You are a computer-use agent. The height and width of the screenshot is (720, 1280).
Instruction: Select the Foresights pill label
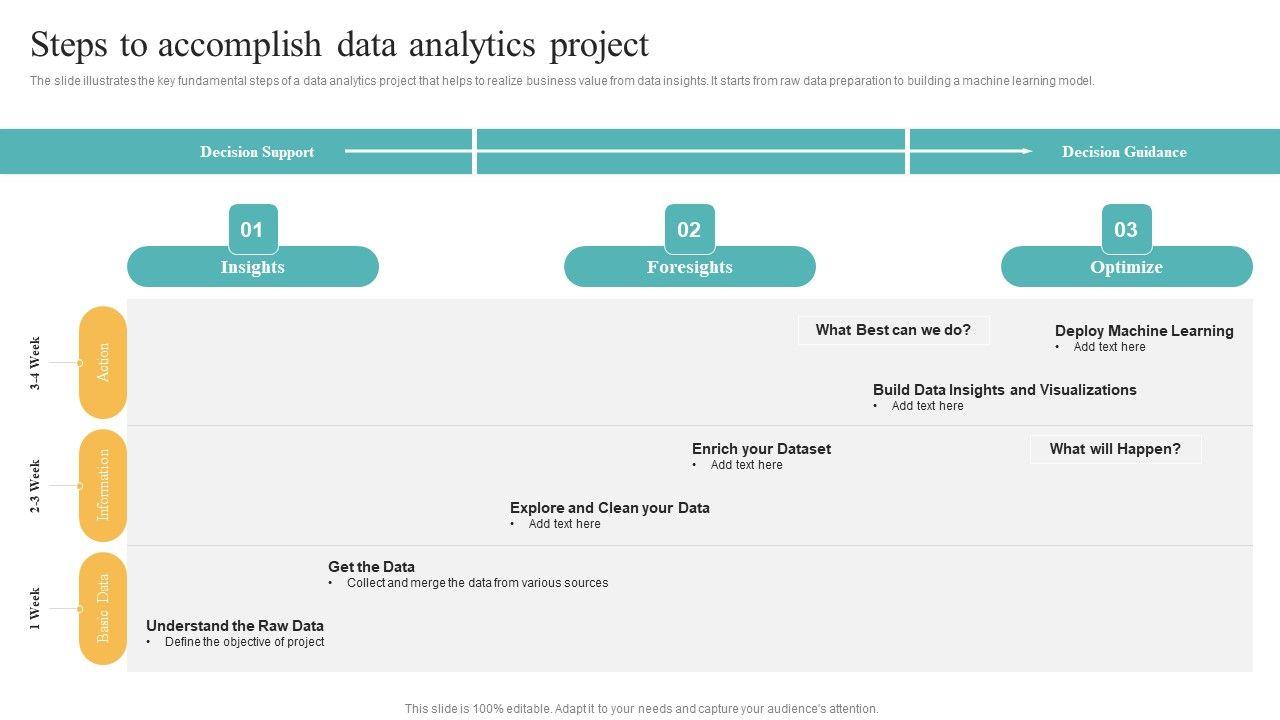point(689,267)
